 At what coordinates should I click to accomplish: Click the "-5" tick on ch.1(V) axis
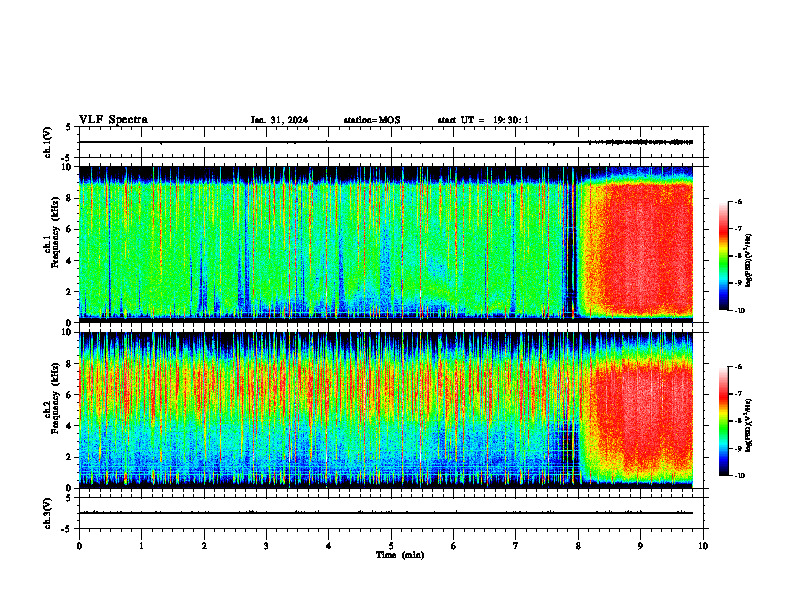tap(68, 159)
